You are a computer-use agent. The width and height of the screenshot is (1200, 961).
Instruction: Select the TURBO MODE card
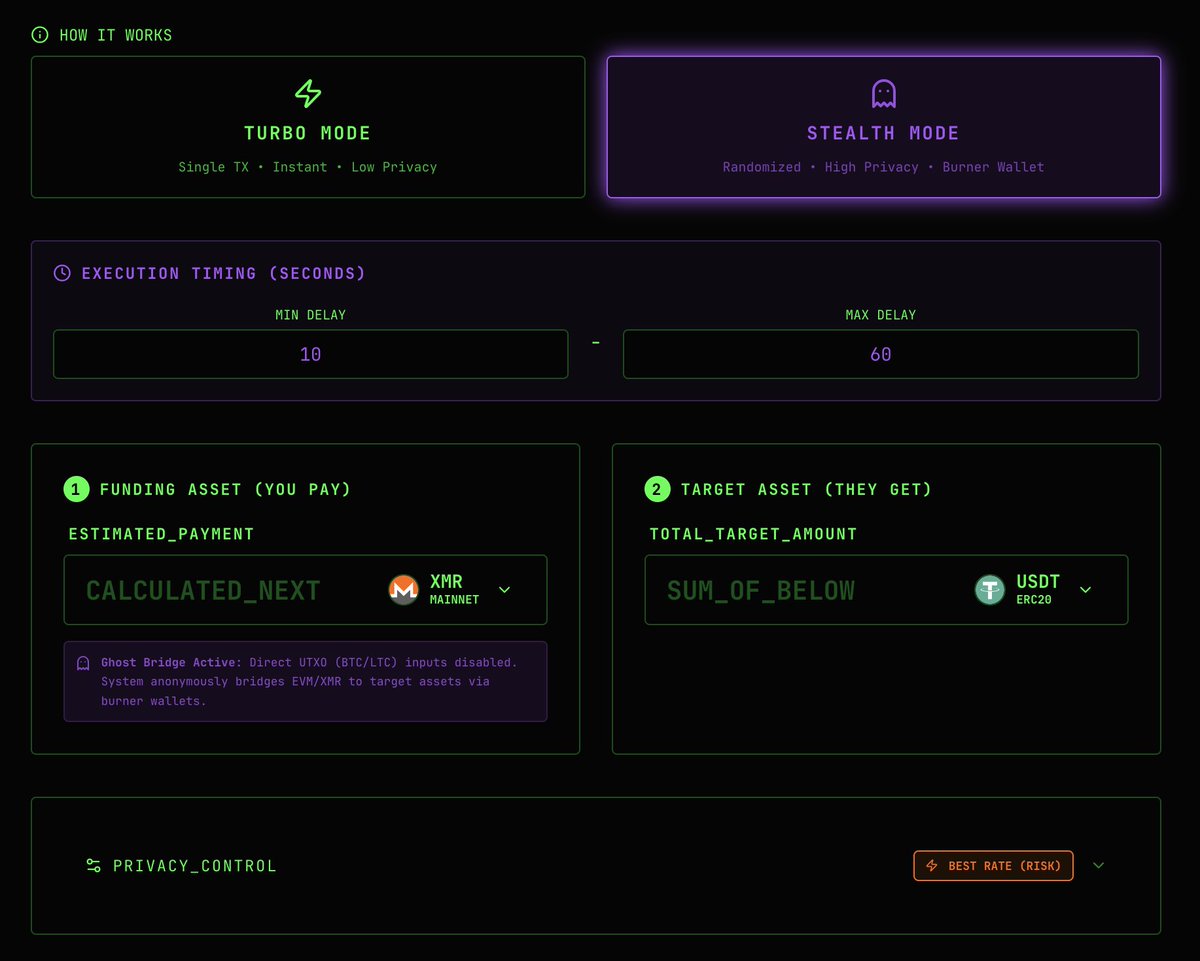click(308, 127)
